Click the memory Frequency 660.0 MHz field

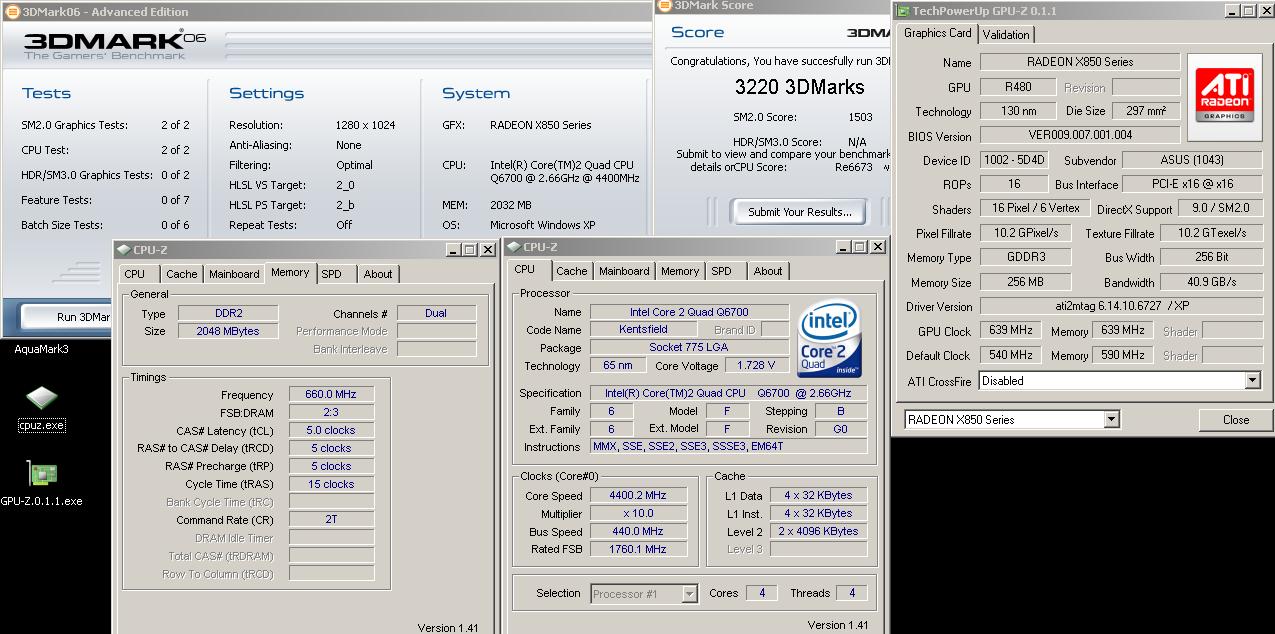331,395
